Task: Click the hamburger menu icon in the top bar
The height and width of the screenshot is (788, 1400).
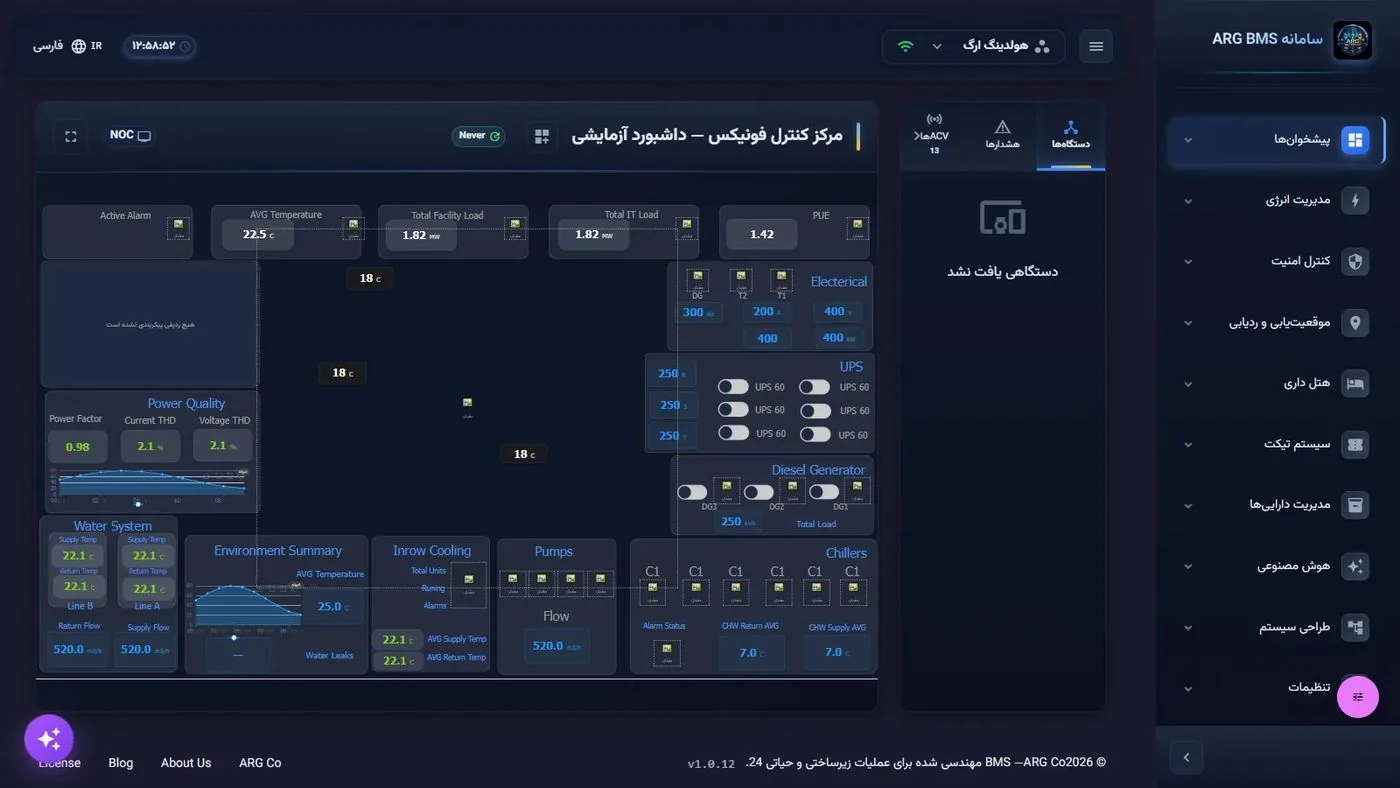Action: (x=1096, y=46)
